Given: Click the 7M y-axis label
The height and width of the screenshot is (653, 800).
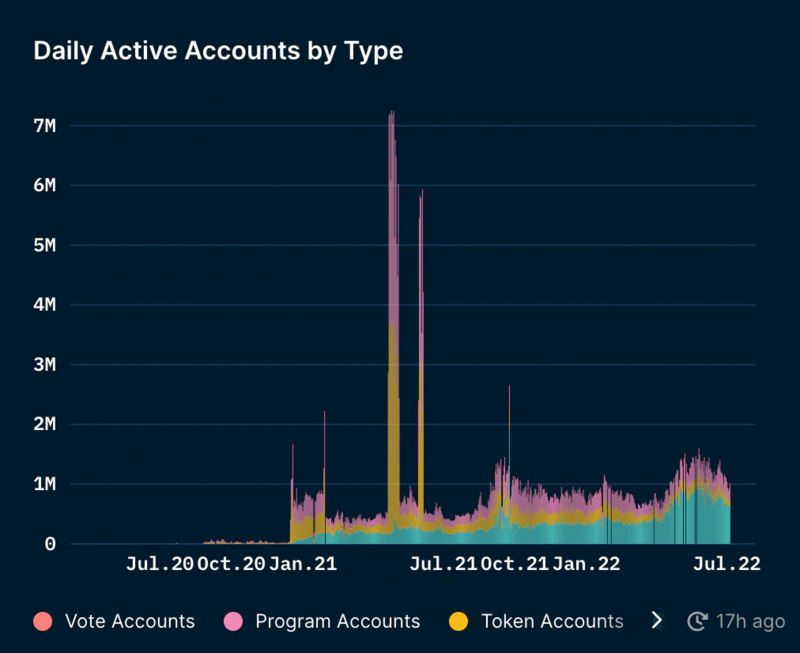Looking at the screenshot, I should pyautogui.click(x=45, y=125).
